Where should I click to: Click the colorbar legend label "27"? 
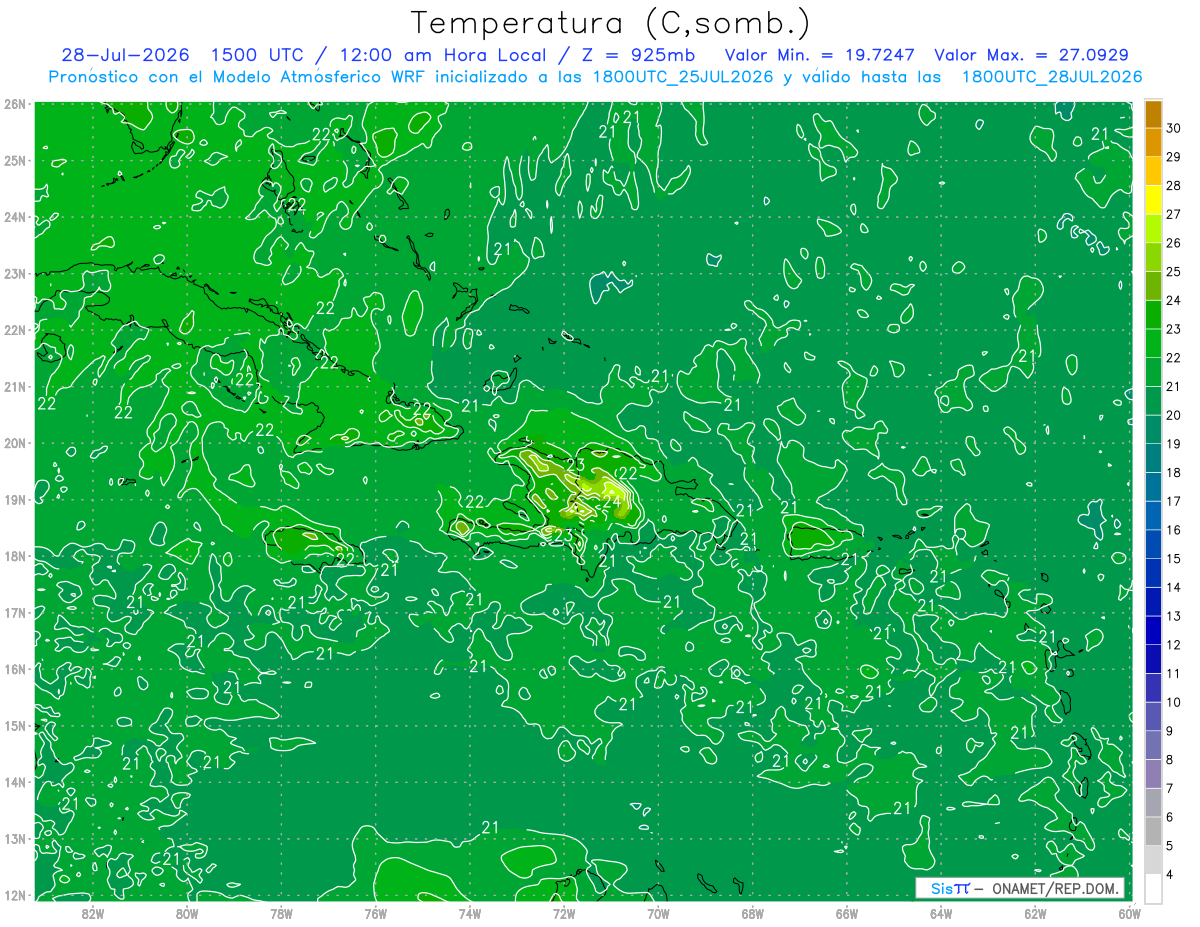coord(1173,214)
